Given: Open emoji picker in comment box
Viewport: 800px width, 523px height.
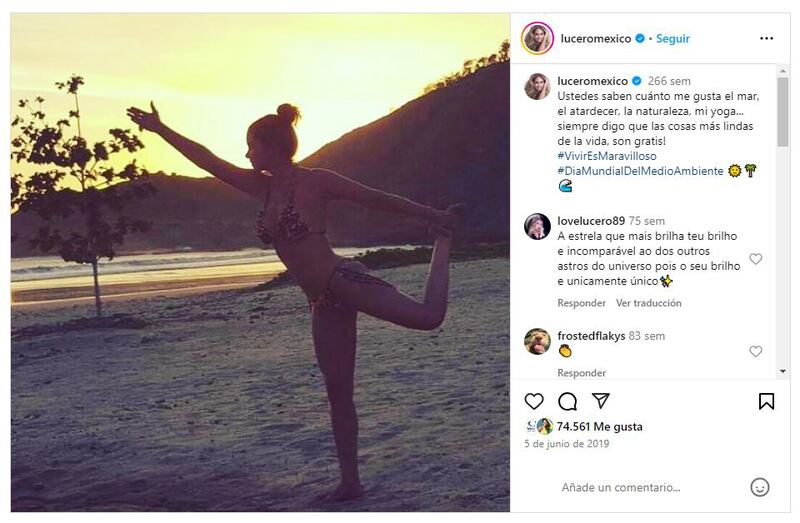Looking at the screenshot, I should pyautogui.click(x=760, y=487).
